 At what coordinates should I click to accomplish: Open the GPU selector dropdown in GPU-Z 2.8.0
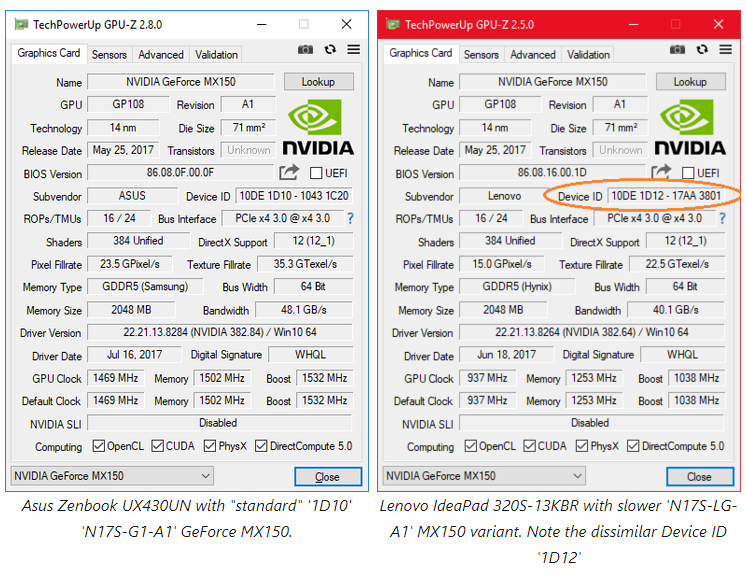[112, 476]
